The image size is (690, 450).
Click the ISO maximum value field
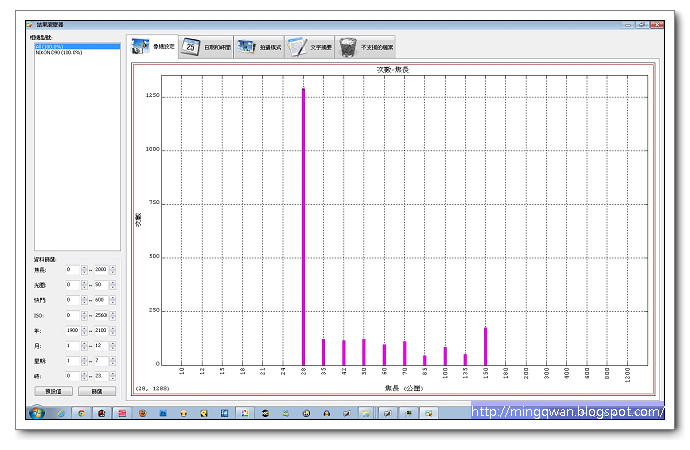[x=101, y=315]
